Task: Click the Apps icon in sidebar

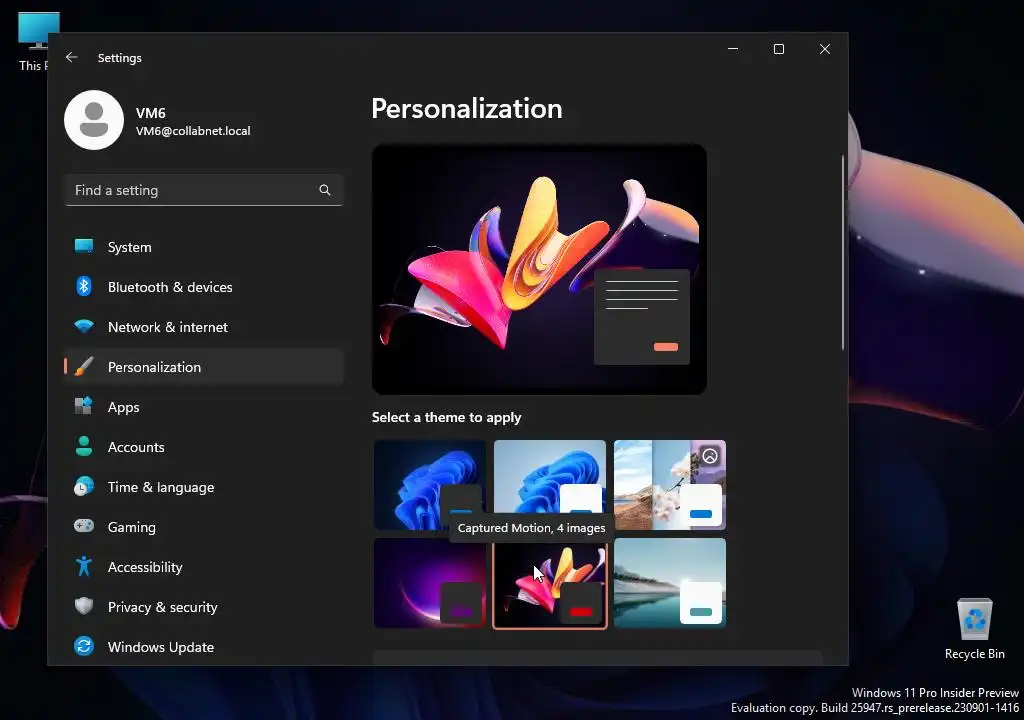Action: click(x=84, y=406)
